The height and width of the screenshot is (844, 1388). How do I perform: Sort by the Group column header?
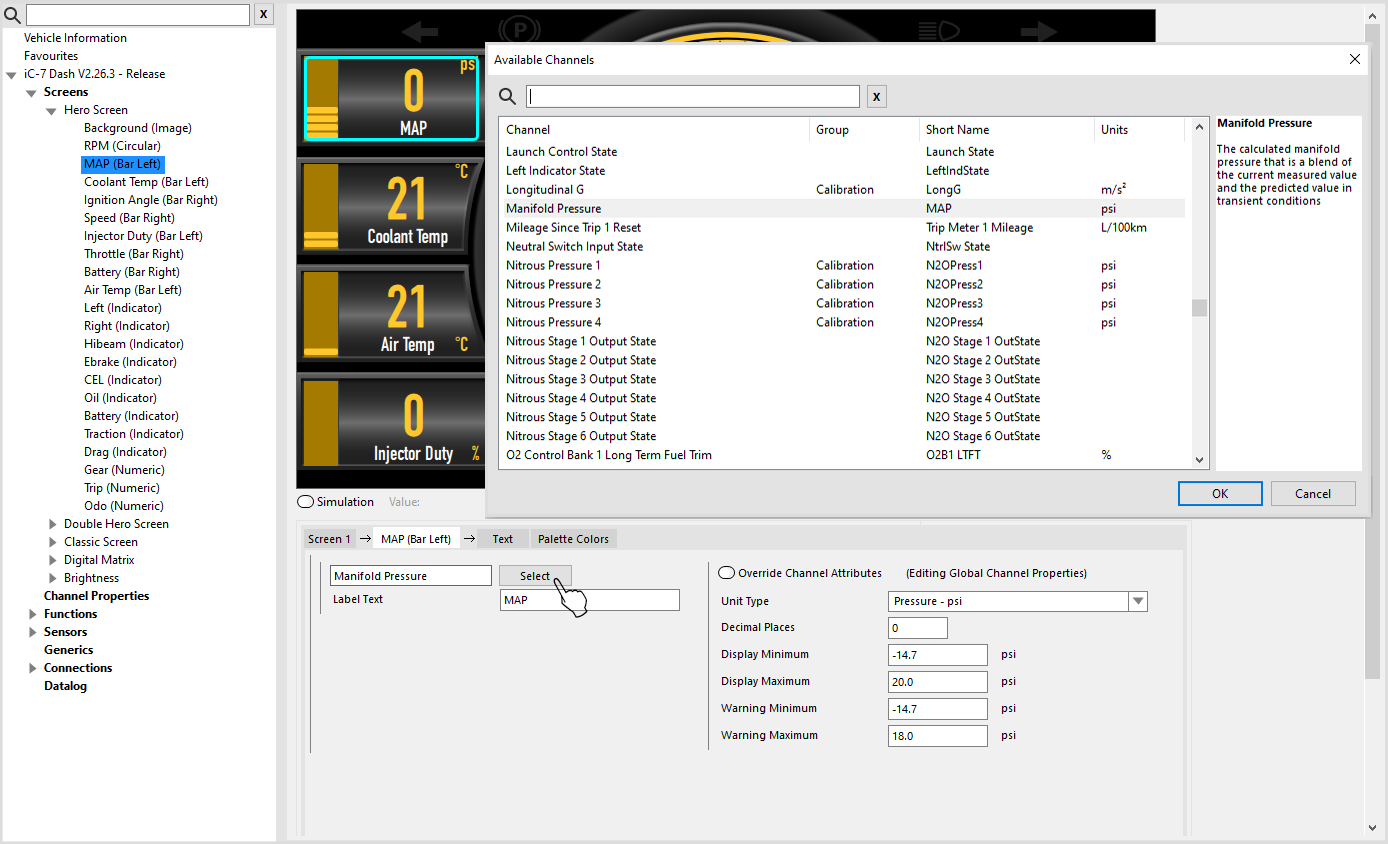point(864,129)
